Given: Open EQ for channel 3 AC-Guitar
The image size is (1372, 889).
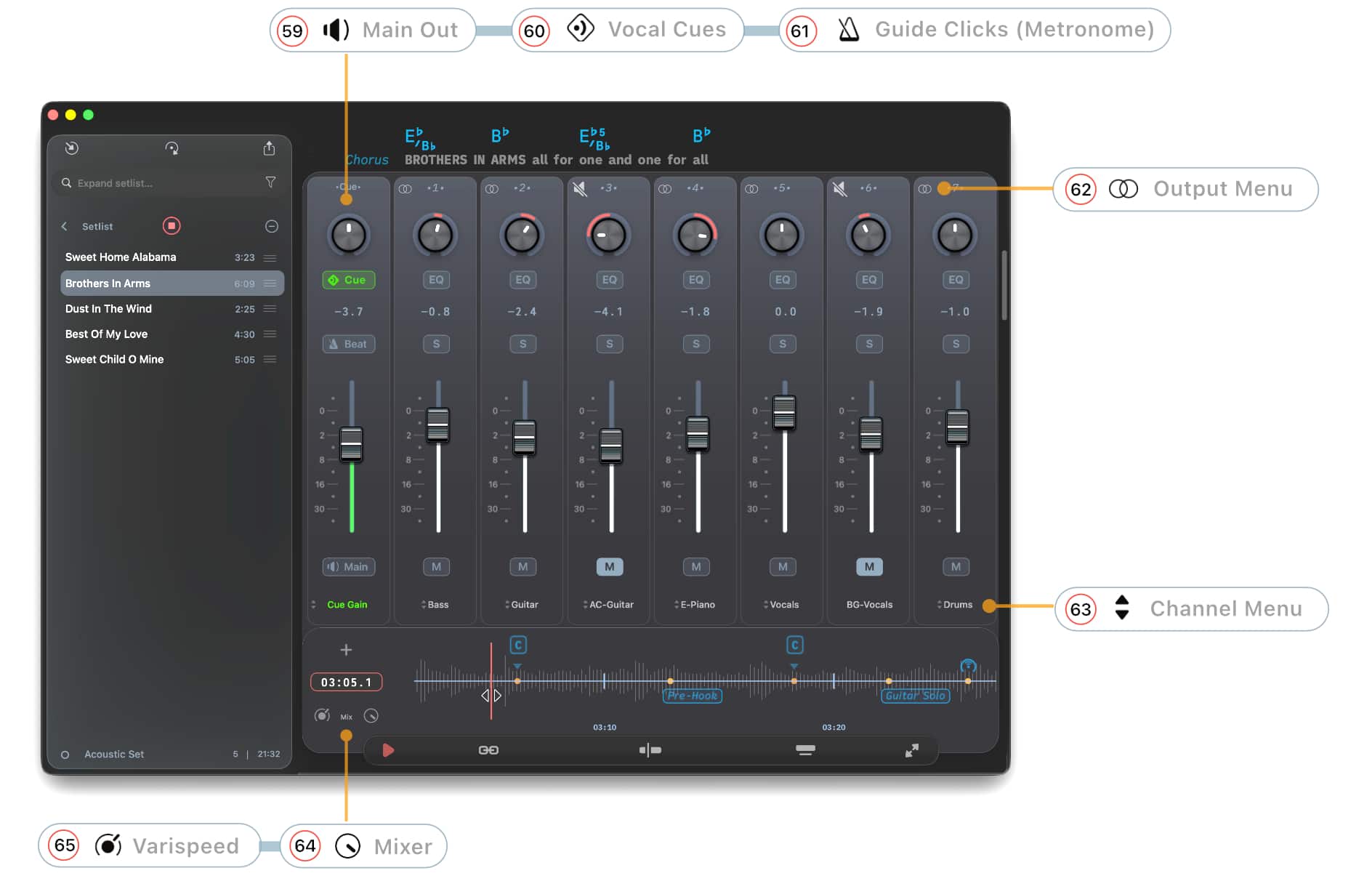Looking at the screenshot, I should tap(610, 280).
